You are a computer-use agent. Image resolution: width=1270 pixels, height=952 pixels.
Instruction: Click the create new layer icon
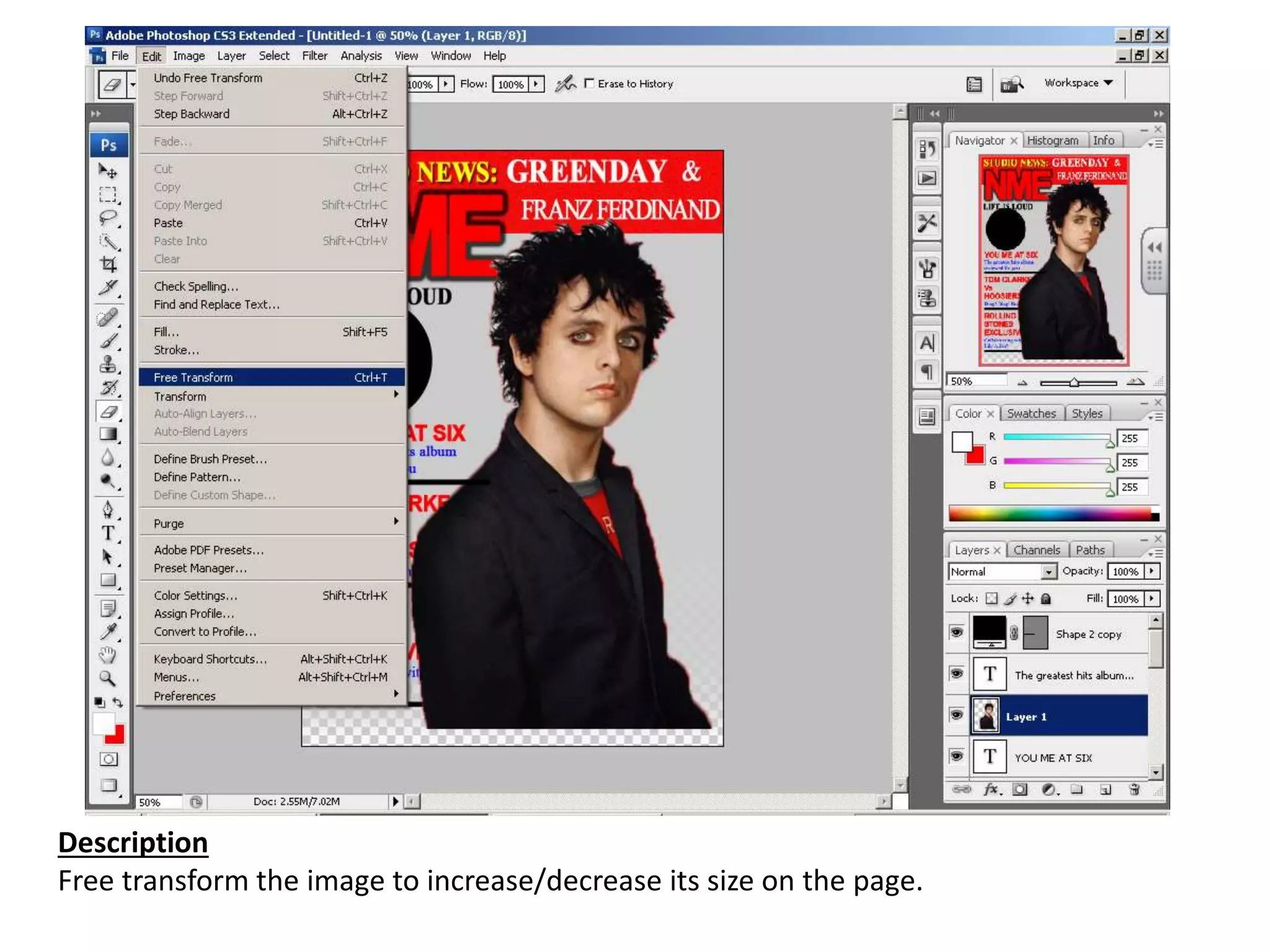pyautogui.click(x=1106, y=789)
